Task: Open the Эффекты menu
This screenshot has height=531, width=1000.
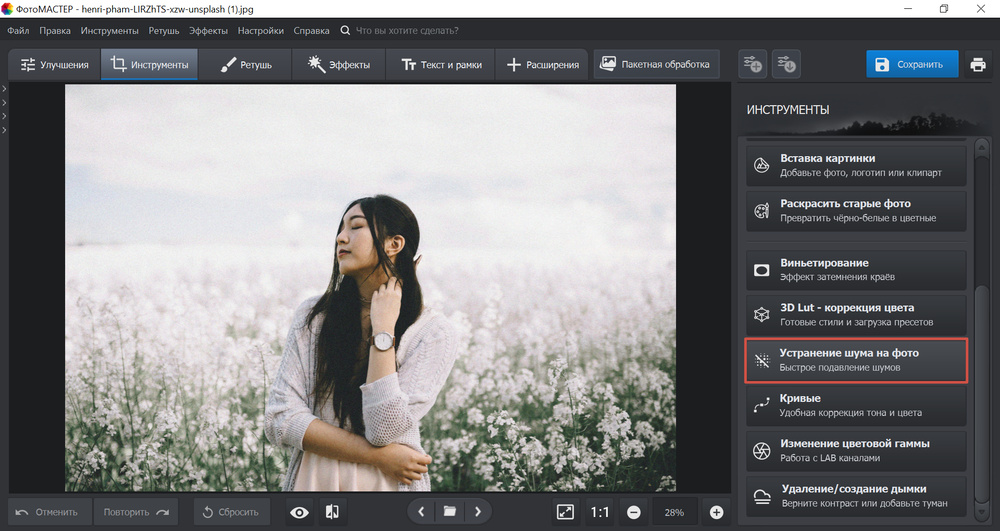Action: [x=208, y=31]
